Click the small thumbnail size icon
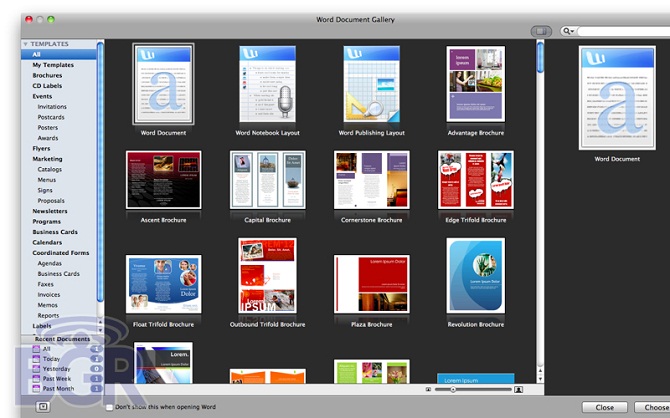This screenshot has width=670, height=418. (x=428, y=389)
